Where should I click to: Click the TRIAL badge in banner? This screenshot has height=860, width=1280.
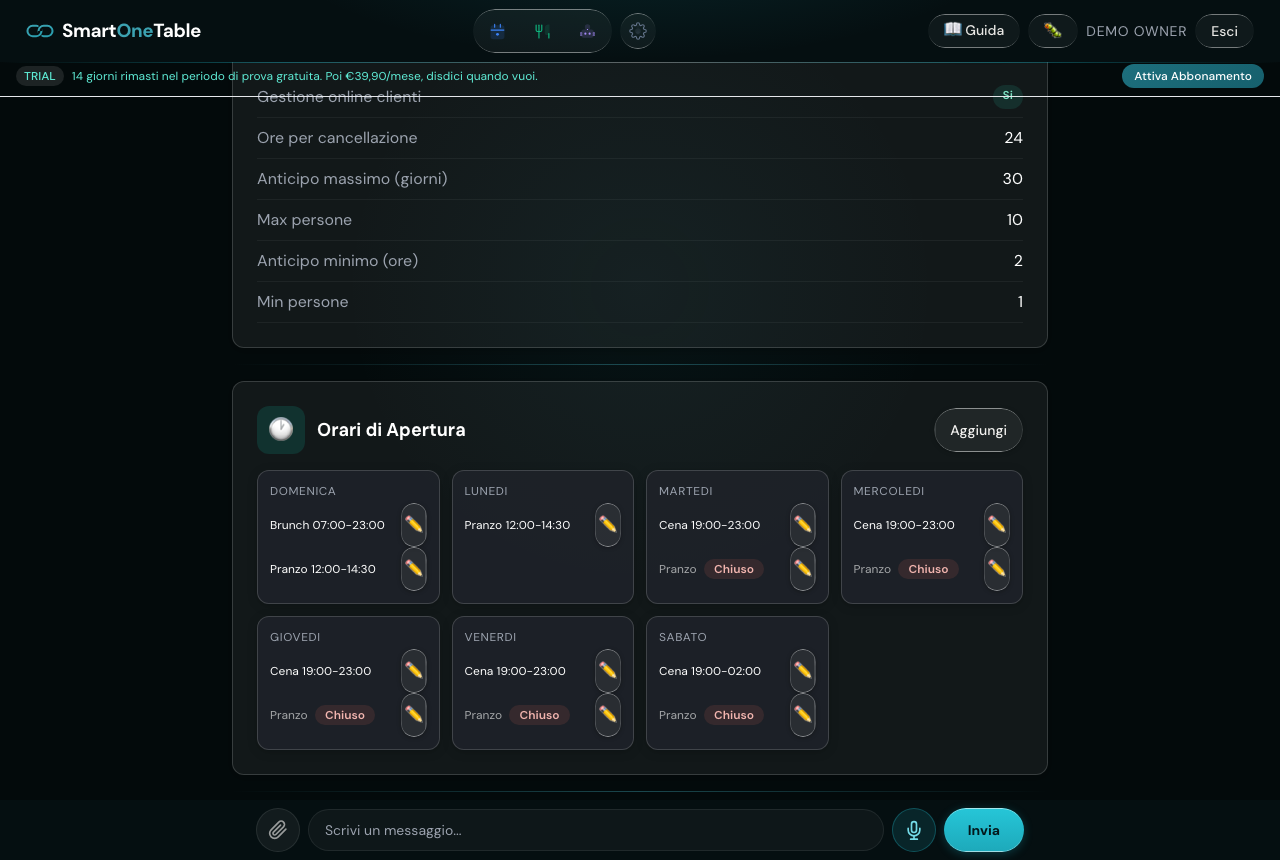40,76
